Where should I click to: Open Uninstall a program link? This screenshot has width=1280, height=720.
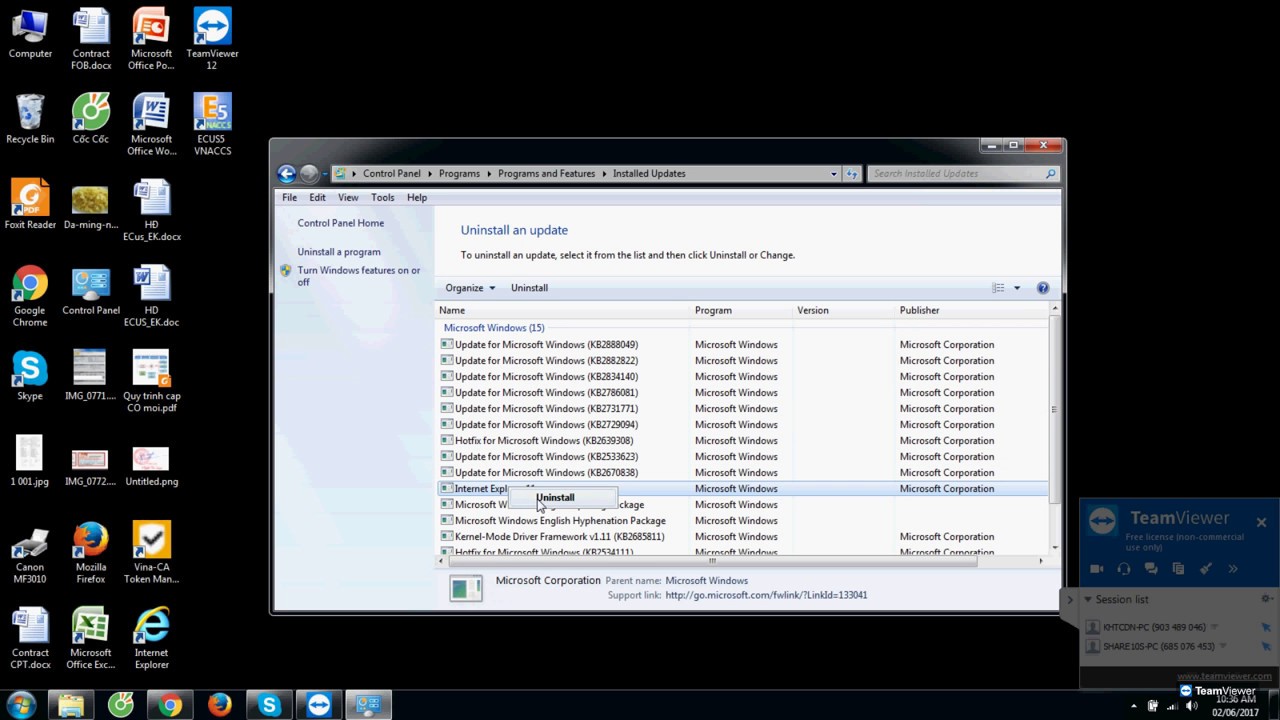click(x=338, y=252)
